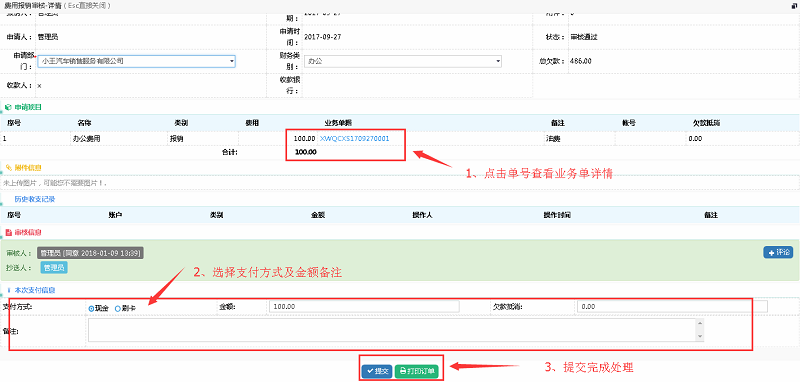Click the 未上传图片 attachment notice text

[56, 183]
